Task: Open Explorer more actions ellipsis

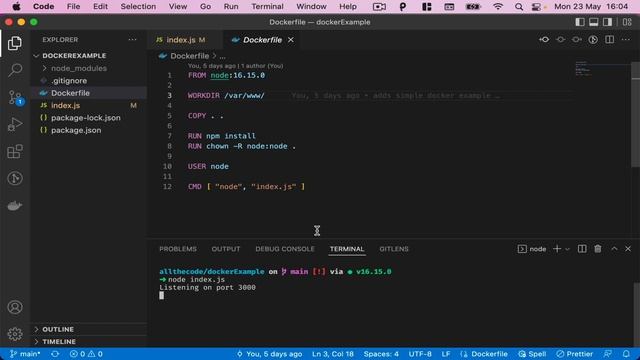Action: pyautogui.click(x=132, y=40)
